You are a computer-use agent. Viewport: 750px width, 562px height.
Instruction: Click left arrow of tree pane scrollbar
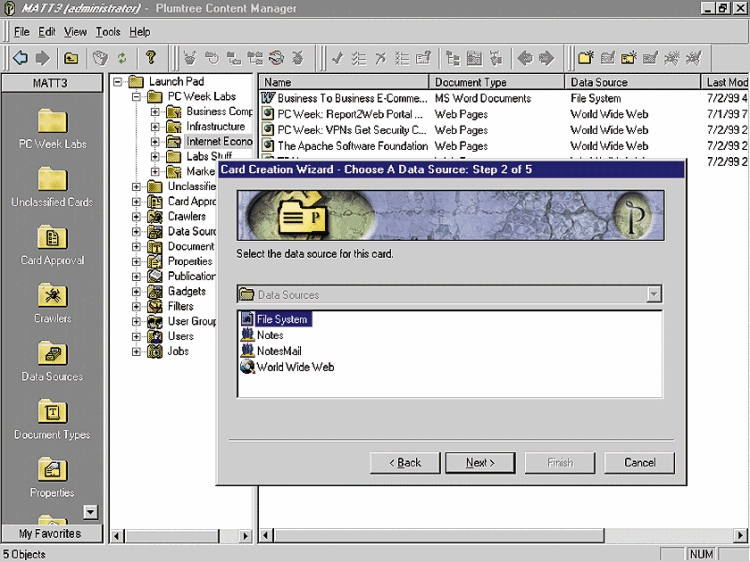(117, 536)
